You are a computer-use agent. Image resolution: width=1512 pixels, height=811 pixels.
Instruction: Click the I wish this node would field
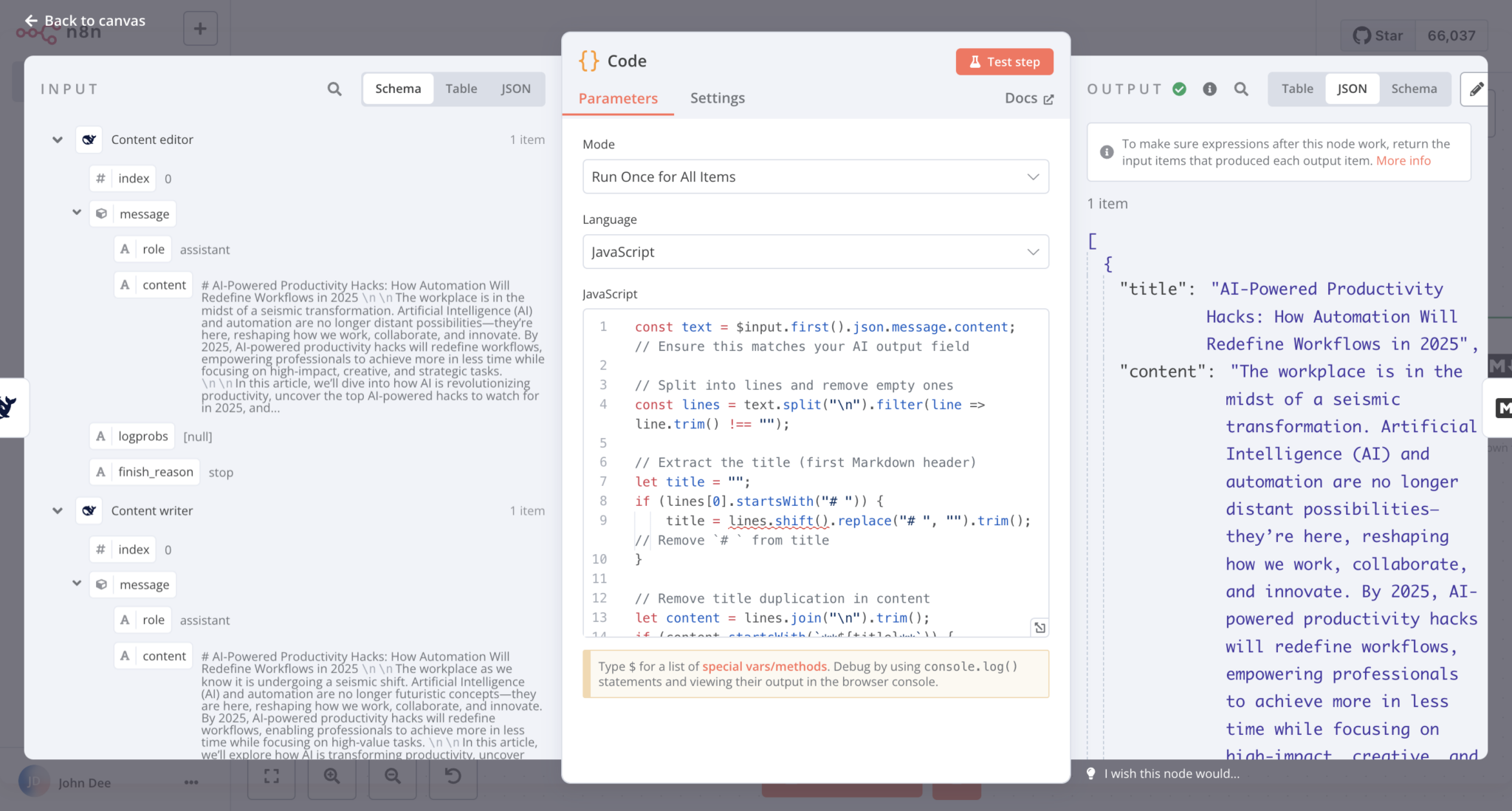click(1171, 773)
